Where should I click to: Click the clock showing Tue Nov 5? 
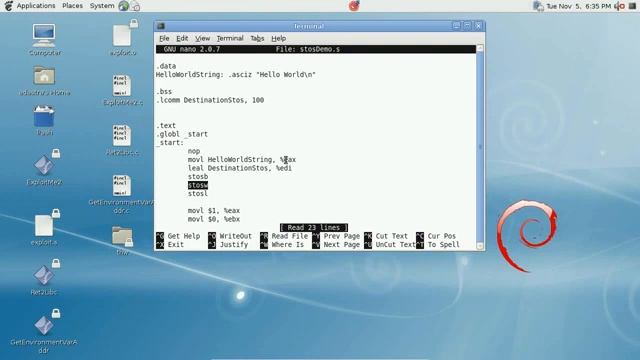point(578,6)
